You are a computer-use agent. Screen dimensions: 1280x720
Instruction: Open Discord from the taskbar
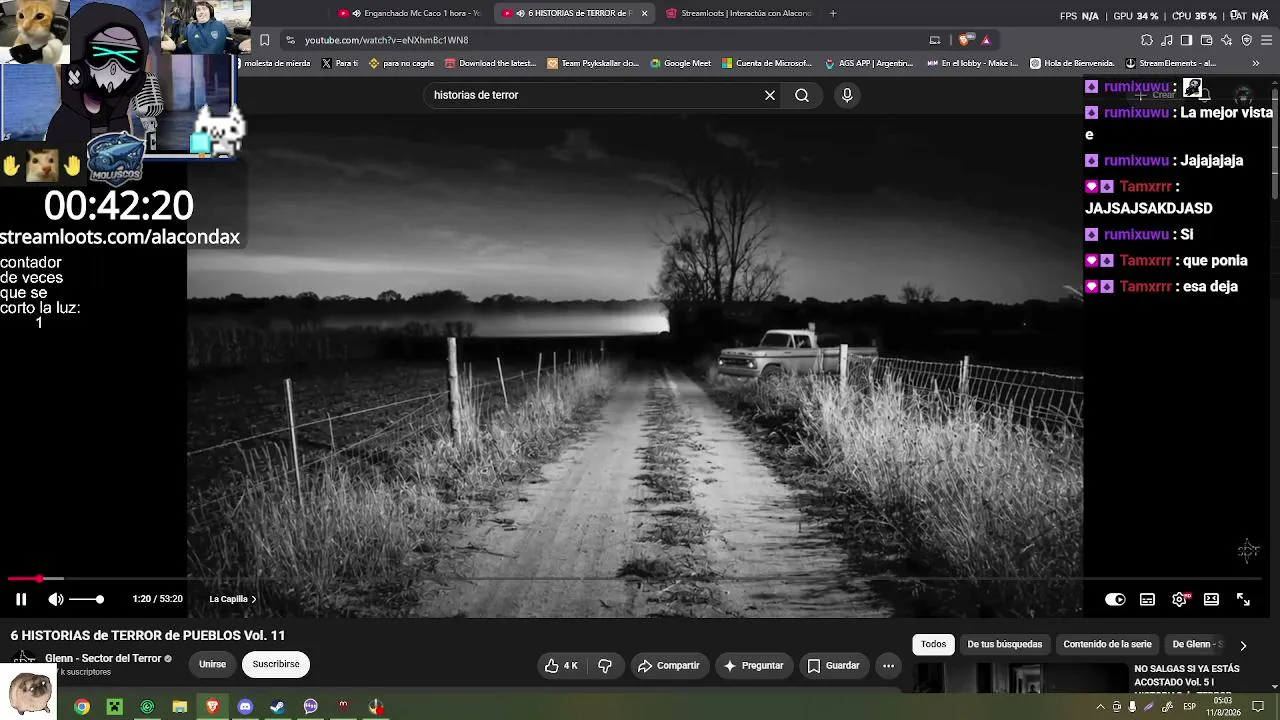(x=245, y=707)
